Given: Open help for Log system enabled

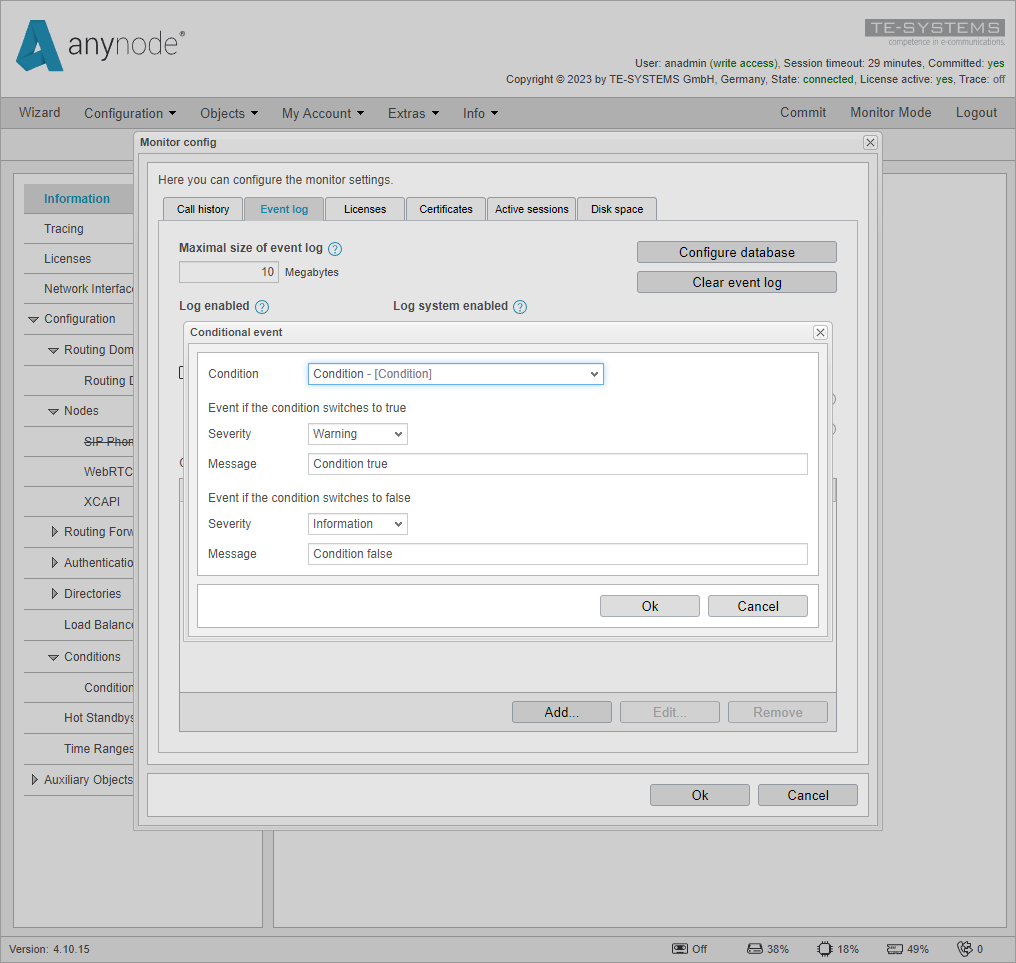Looking at the screenshot, I should [x=519, y=306].
